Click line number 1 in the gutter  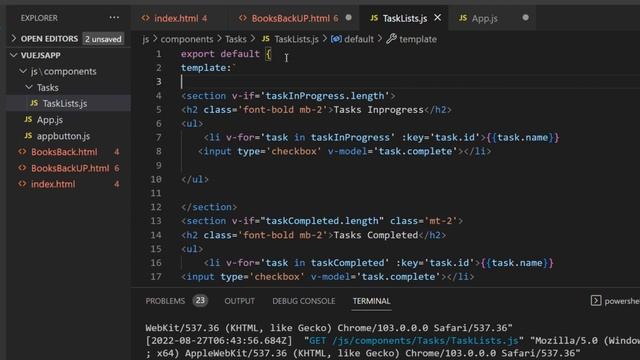[158, 54]
